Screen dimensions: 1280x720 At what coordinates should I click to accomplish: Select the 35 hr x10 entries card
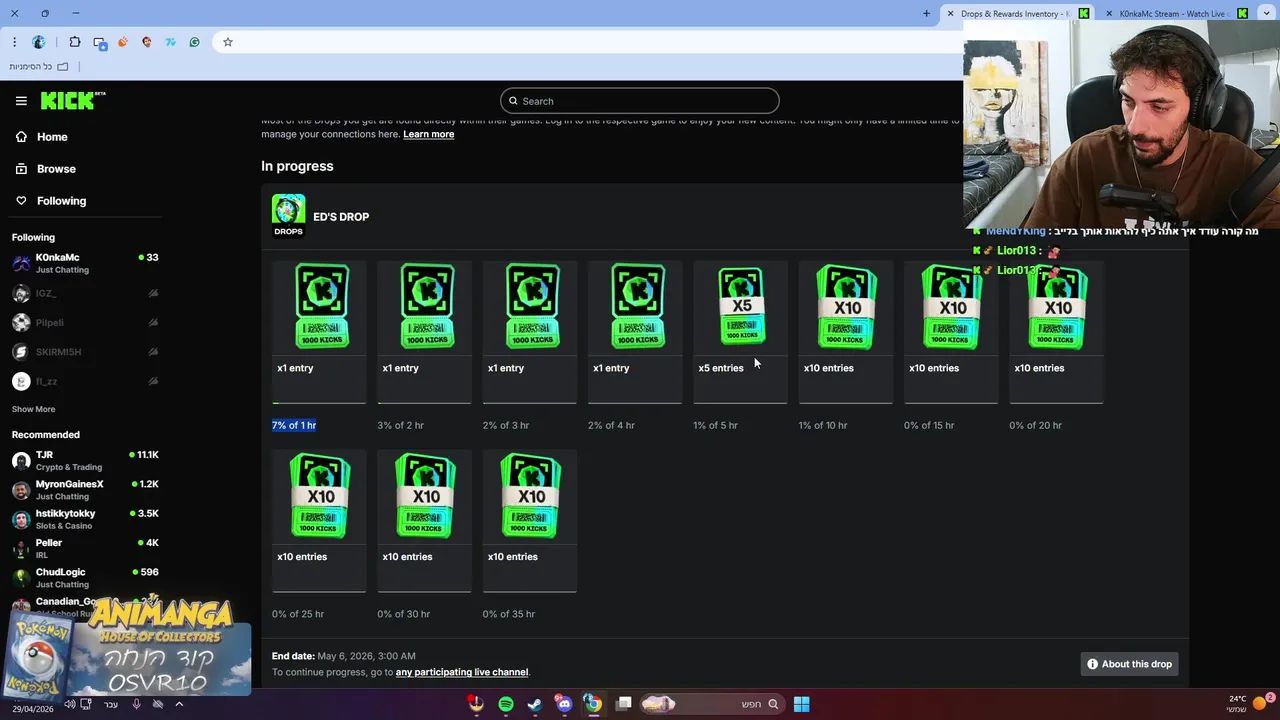pos(530,521)
